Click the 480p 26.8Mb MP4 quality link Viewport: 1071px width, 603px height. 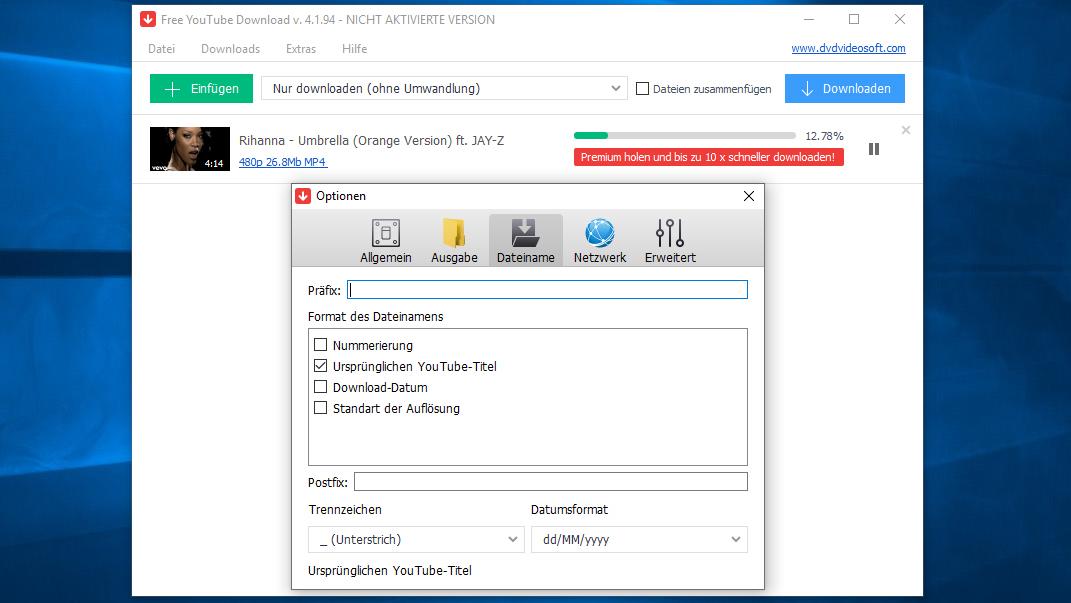pos(283,162)
